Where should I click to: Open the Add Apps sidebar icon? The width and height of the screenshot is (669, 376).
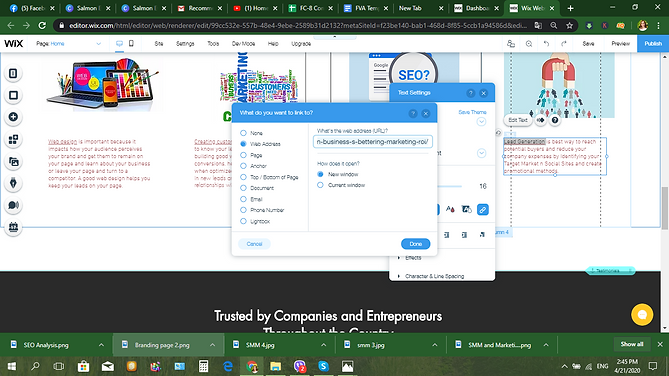click(x=13, y=140)
